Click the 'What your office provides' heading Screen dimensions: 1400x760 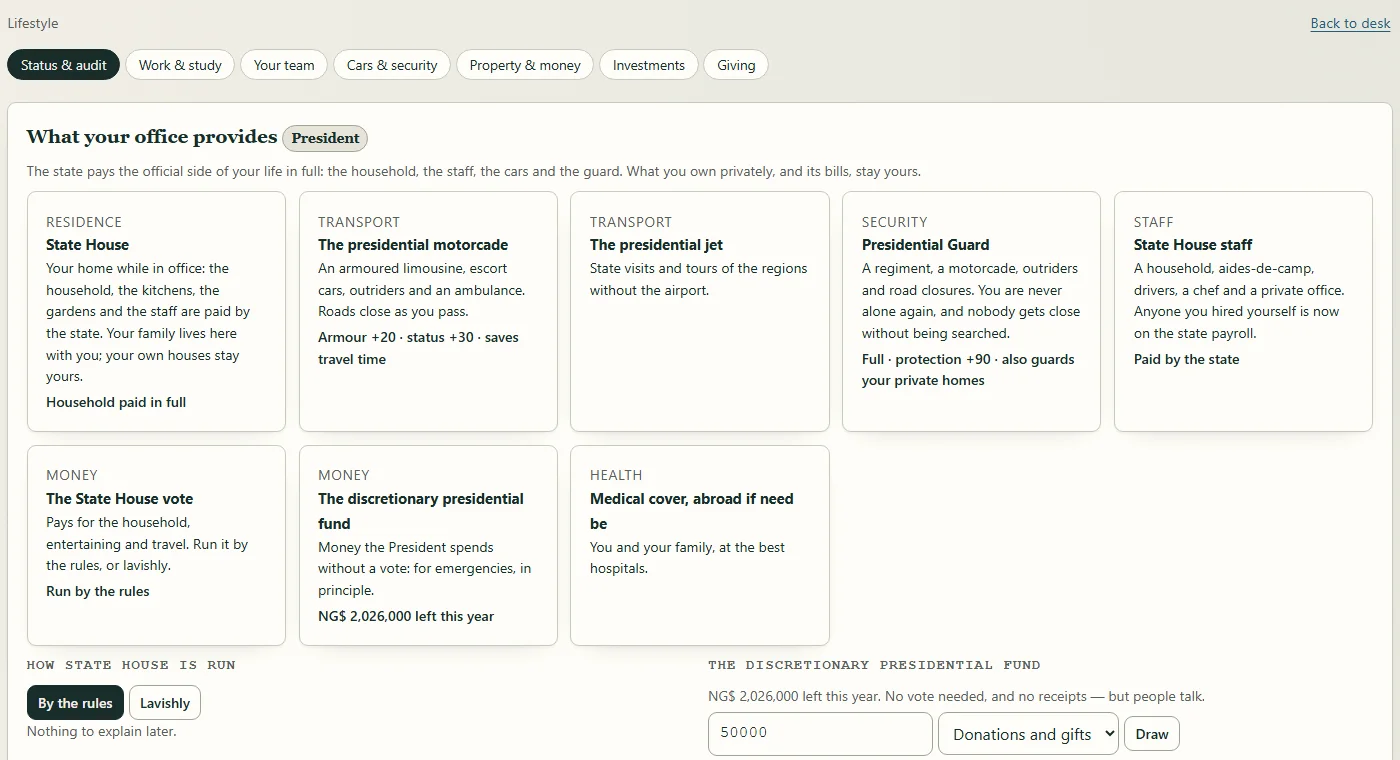point(152,137)
